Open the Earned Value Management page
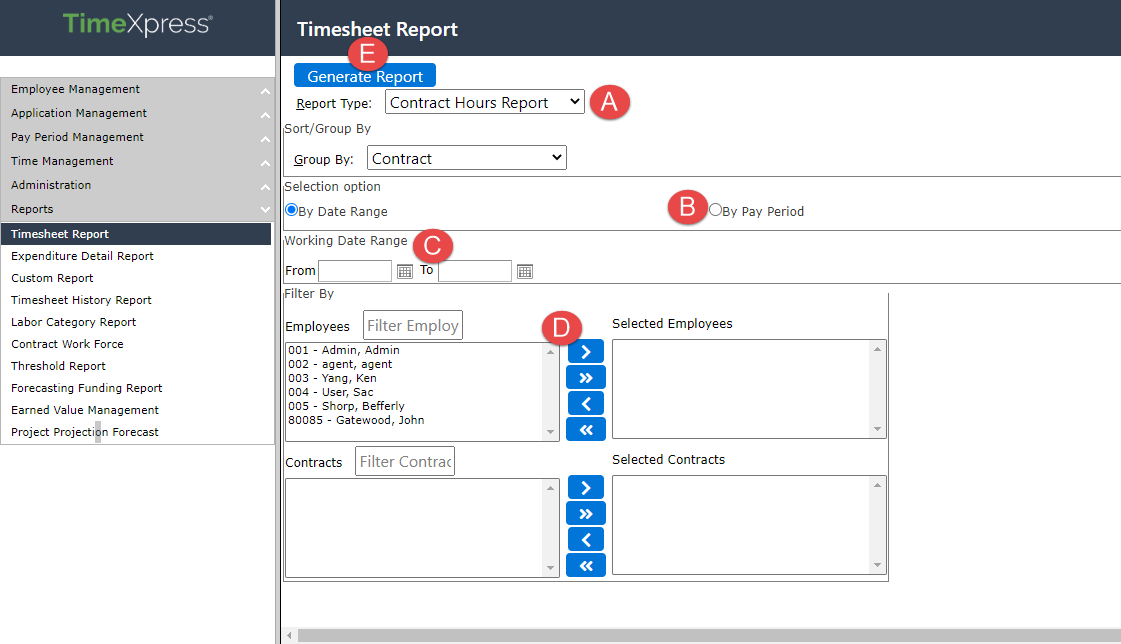 point(84,410)
